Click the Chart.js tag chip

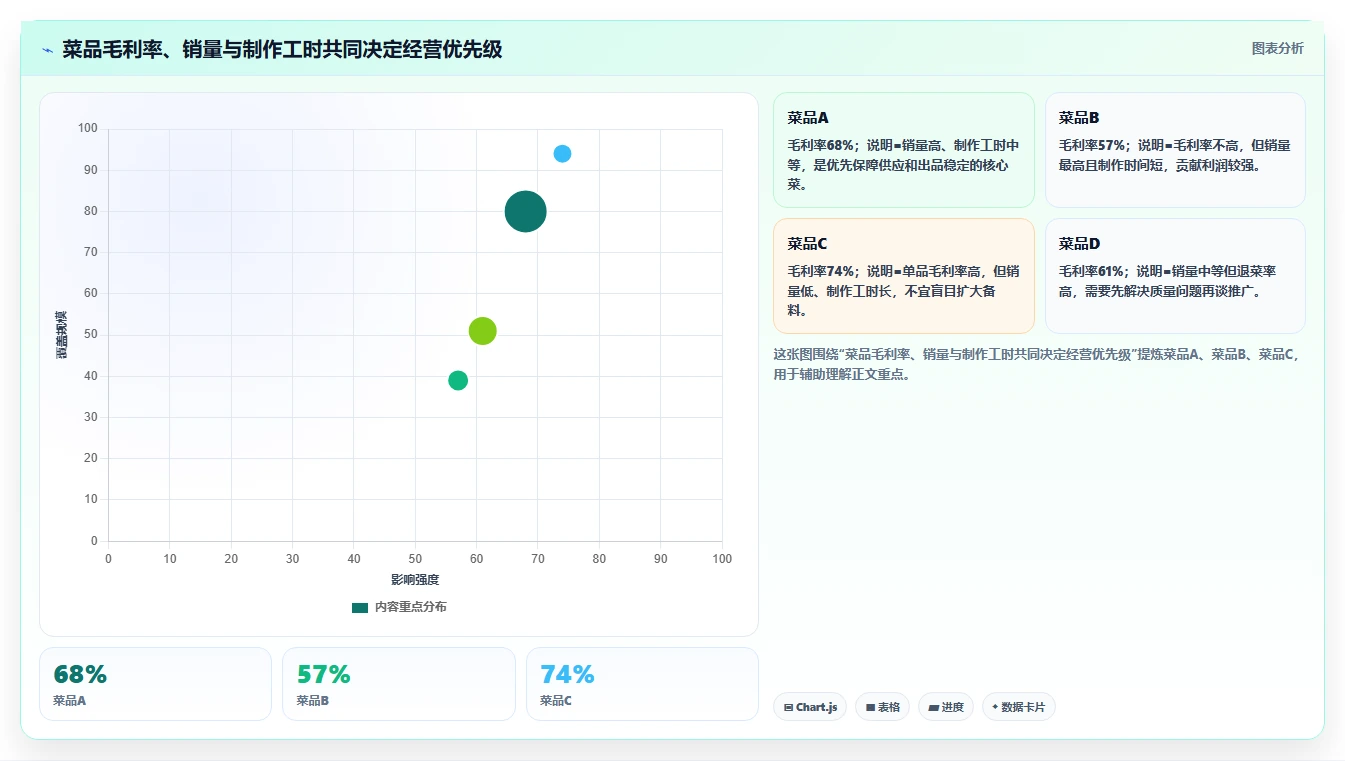810,707
